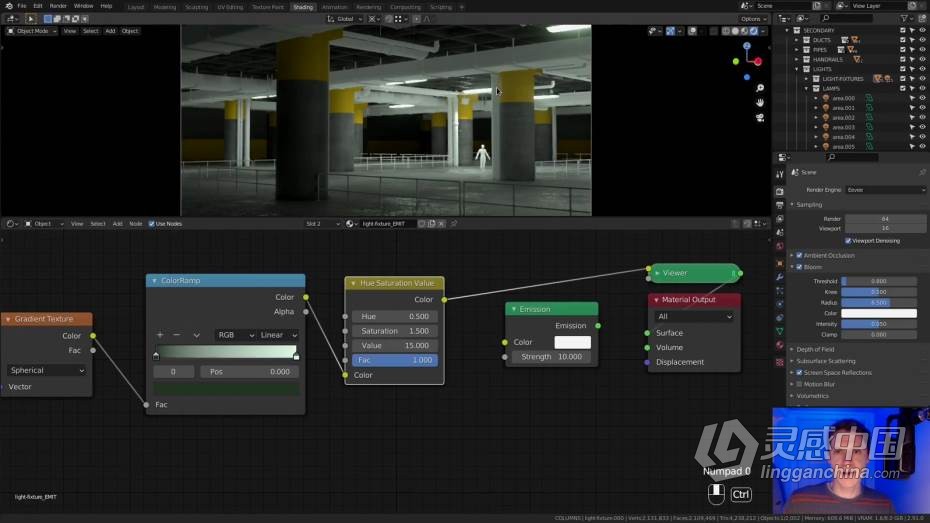Open the Texture properties tab
Image resolution: width=930 pixels, height=523 pixels.
click(x=779, y=362)
